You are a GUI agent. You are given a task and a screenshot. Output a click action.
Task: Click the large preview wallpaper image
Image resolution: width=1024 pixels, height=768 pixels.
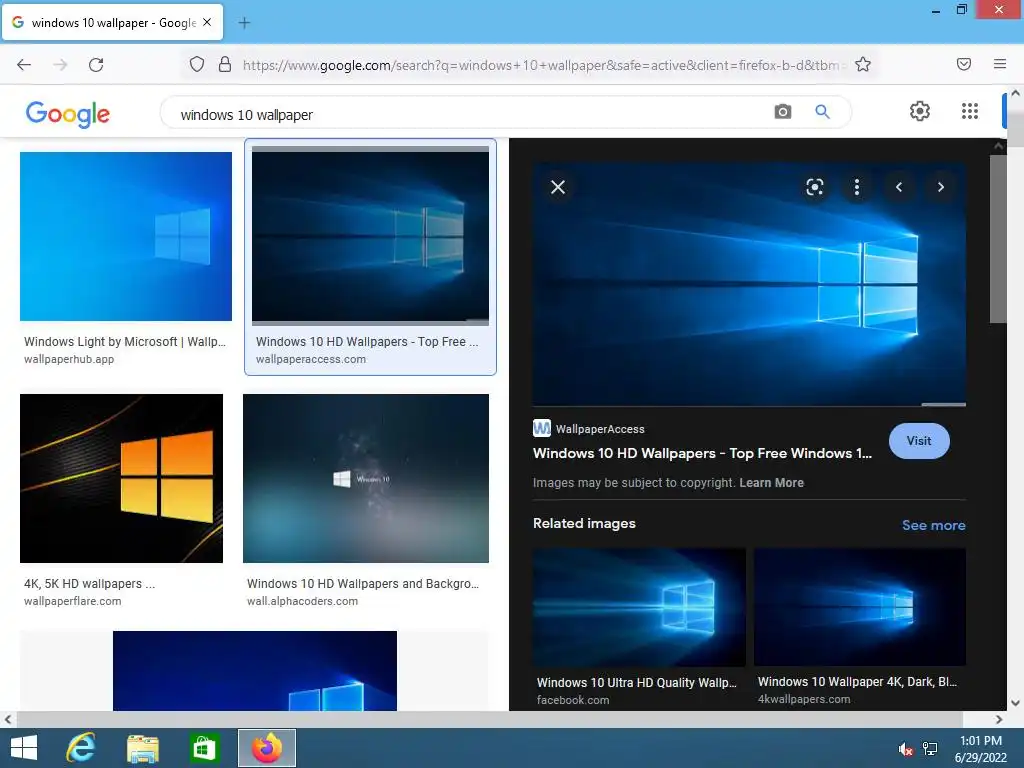click(x=749, y=284)
